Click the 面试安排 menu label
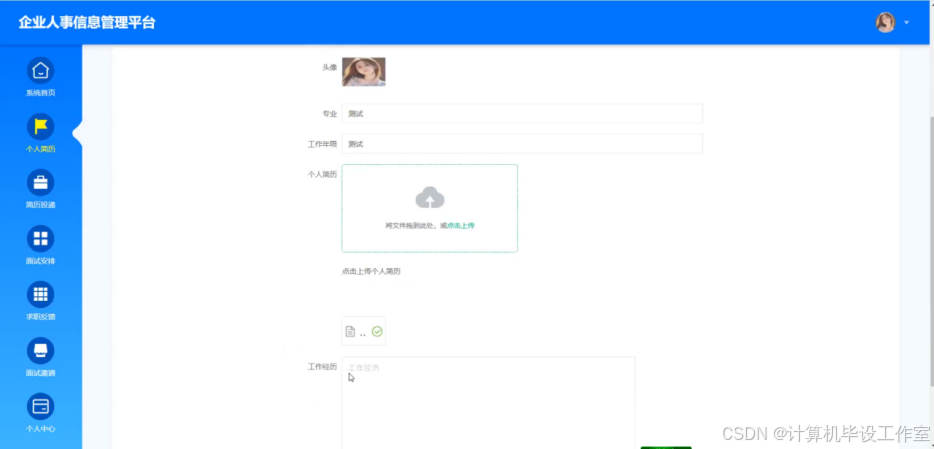Screen dimensions: 934x449 point(41,261)
